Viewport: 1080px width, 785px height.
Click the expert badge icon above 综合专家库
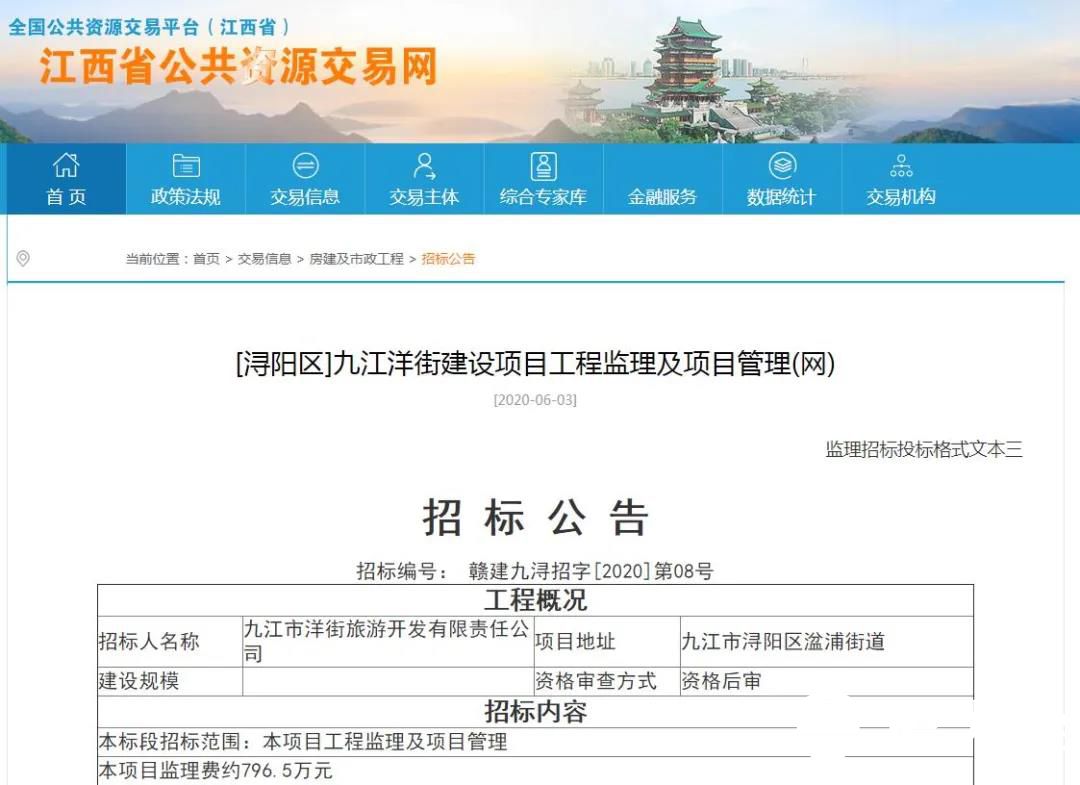[543, 166]
